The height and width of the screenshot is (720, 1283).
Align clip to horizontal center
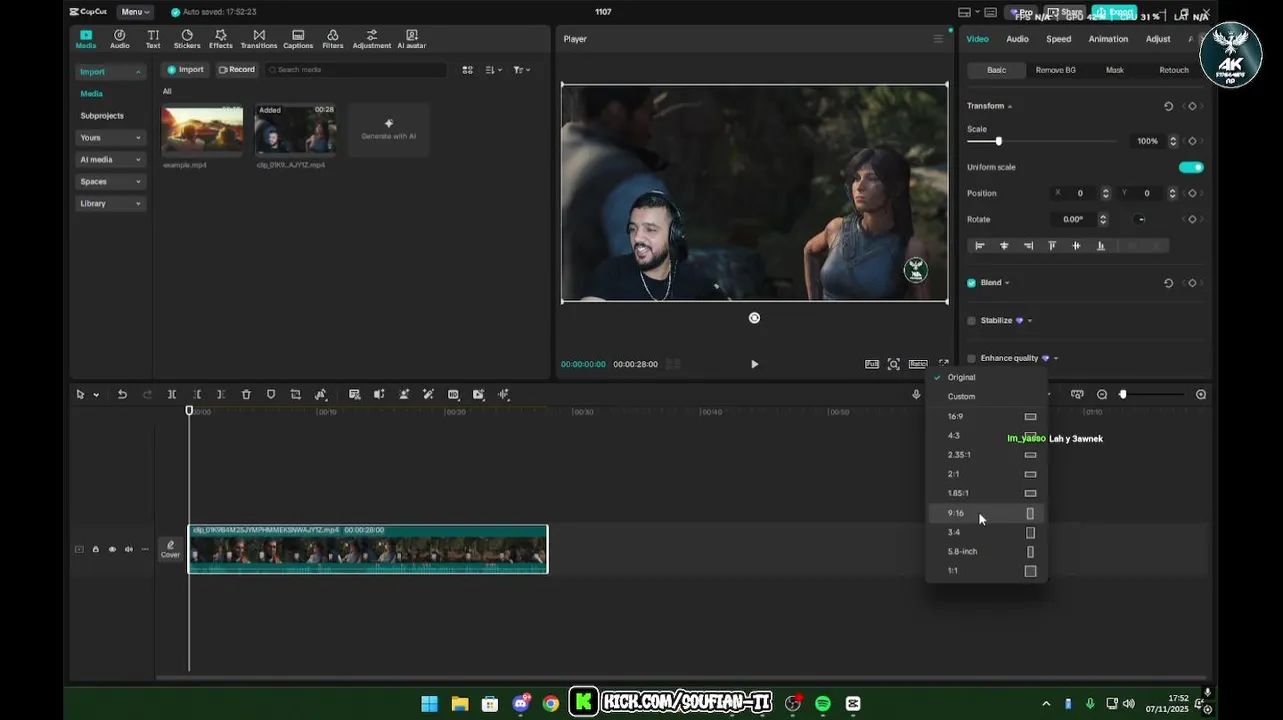1004,246
